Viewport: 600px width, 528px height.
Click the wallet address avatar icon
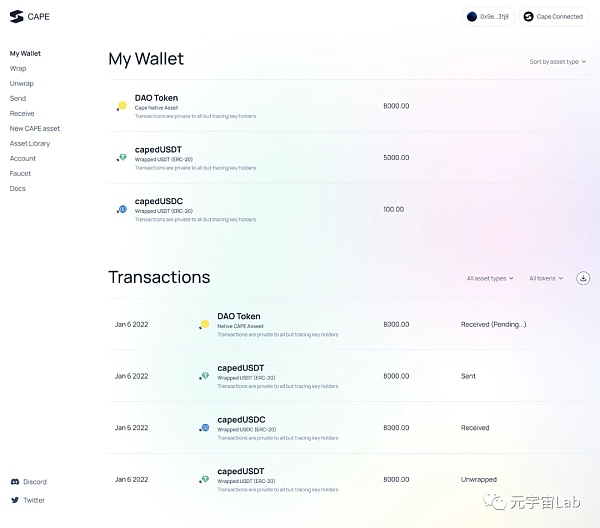(472, 16)
